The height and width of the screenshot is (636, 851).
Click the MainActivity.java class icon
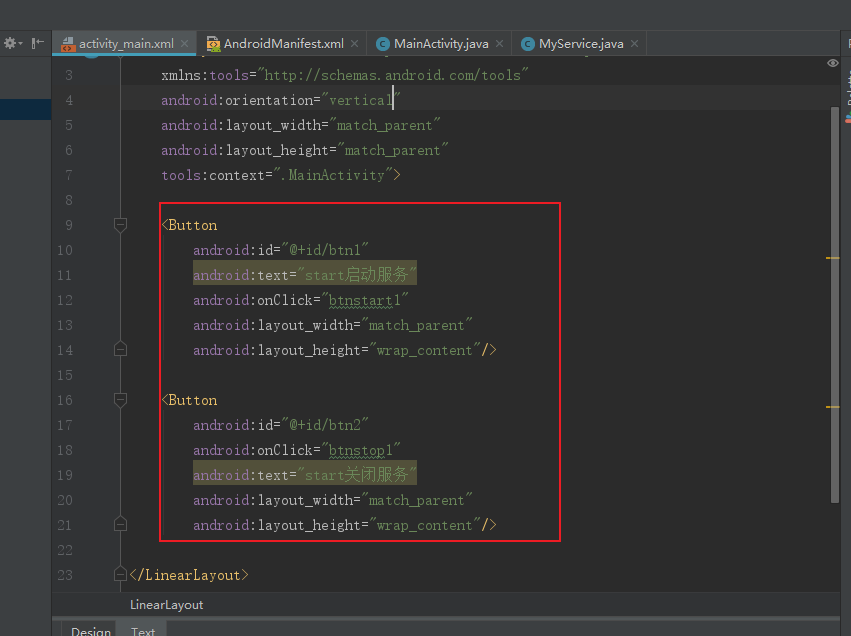pos(383,44)
